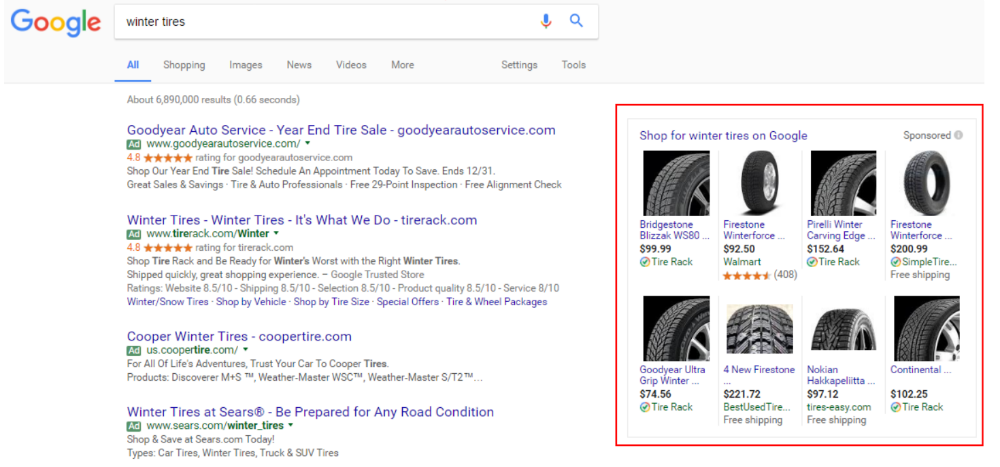The width and height of the screenshot is (1000, 467).
Task: Click the Walmart seller name
Action: [x=742, y=262]
